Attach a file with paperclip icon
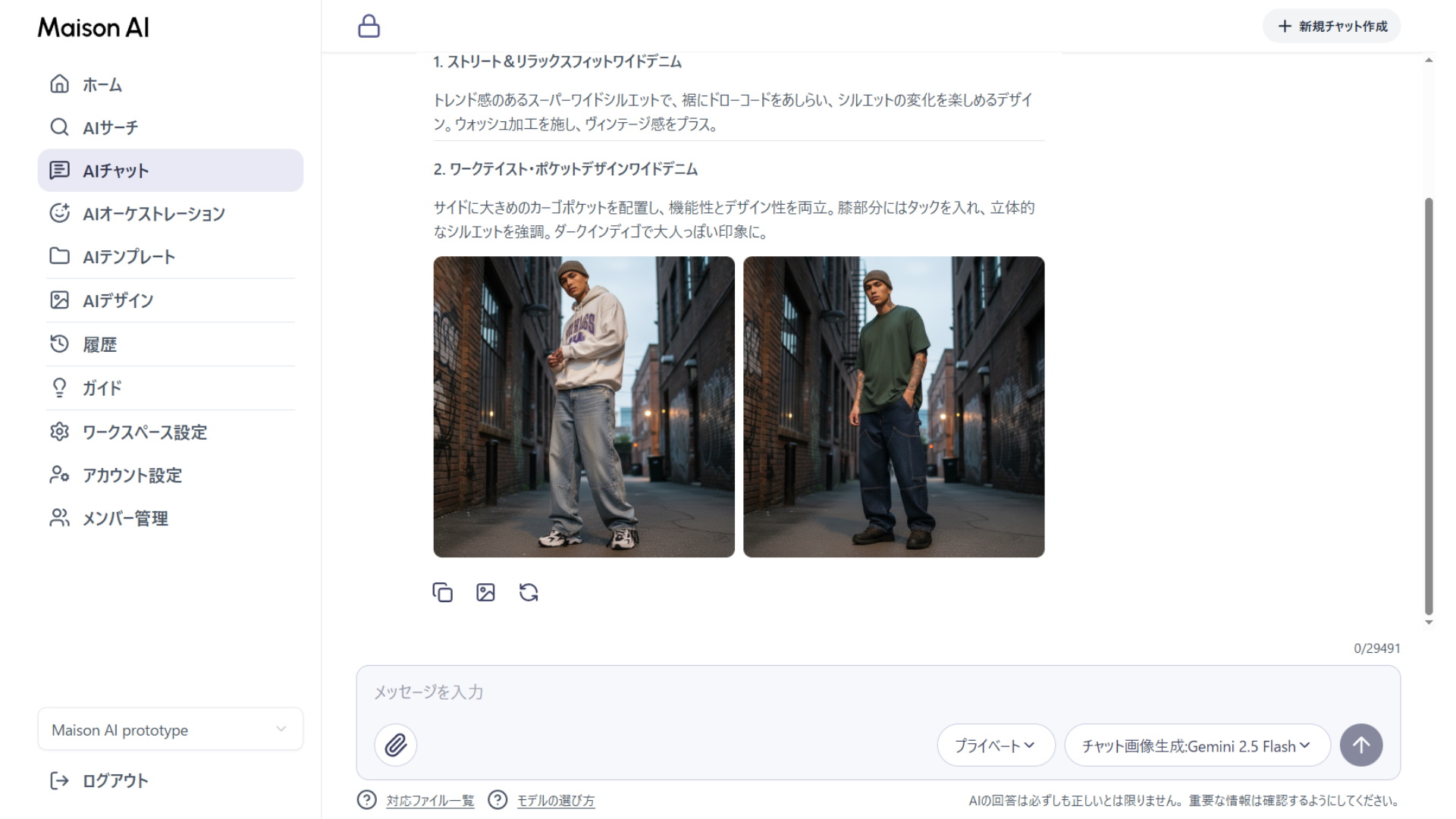The image size is (1456, 819). pyautogui.click(x=395, y=745)
